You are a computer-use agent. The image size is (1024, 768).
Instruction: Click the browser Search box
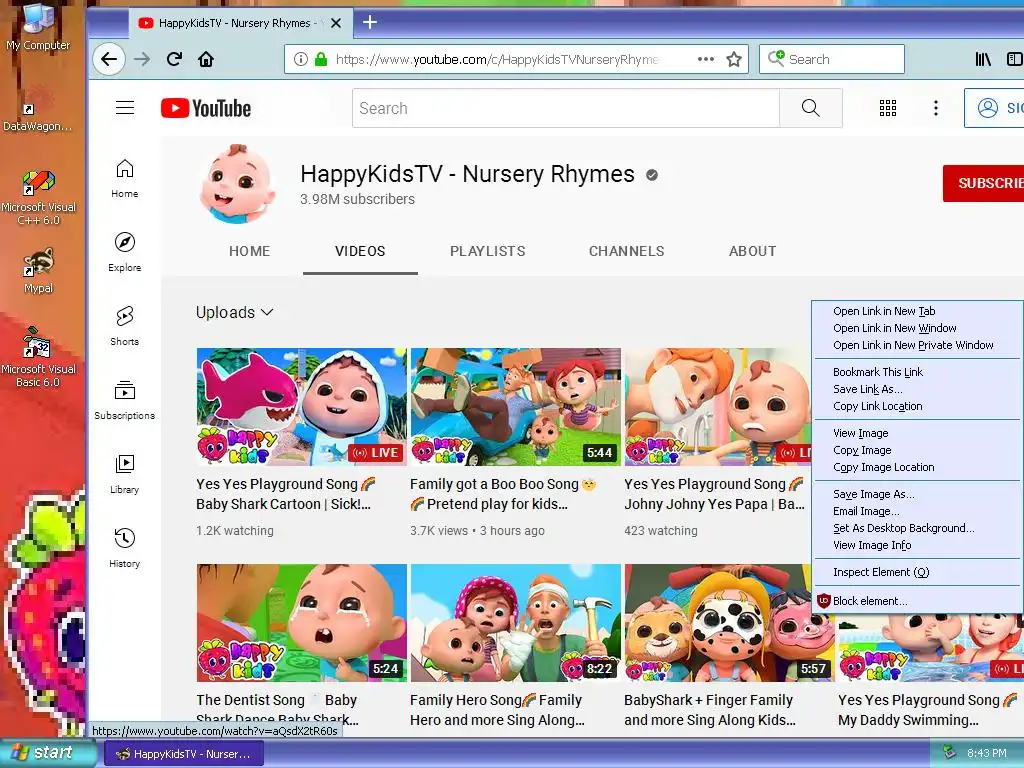pyautogui.click(x=832, y=59)
